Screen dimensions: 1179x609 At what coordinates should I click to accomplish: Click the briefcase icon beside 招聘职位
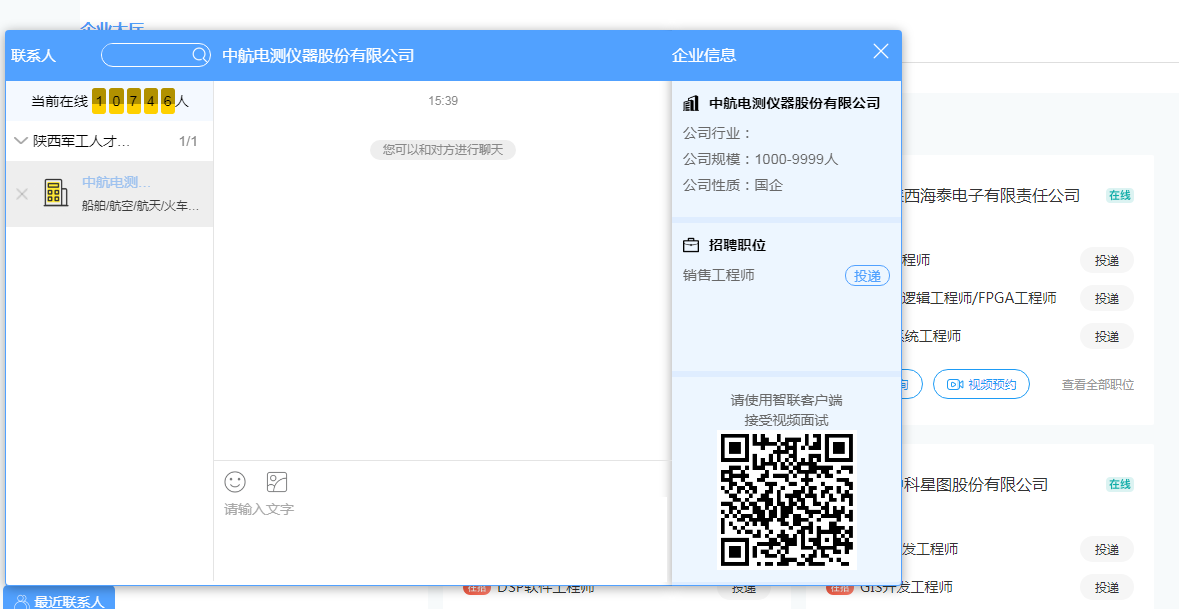click(691, 245)
